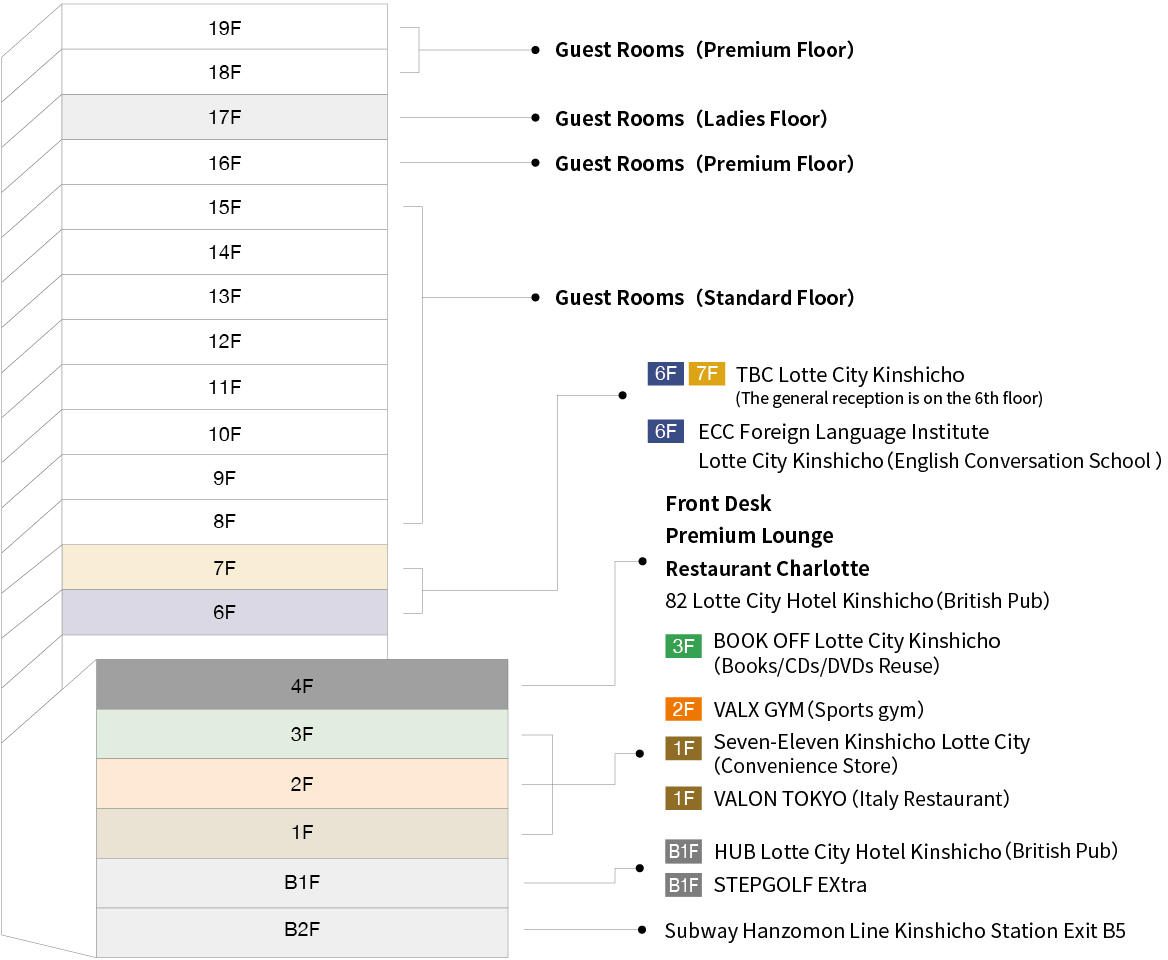Click the Restaurant Charlotte text
The height and width of the screenshot is (960, 1168).
point(767,569)
